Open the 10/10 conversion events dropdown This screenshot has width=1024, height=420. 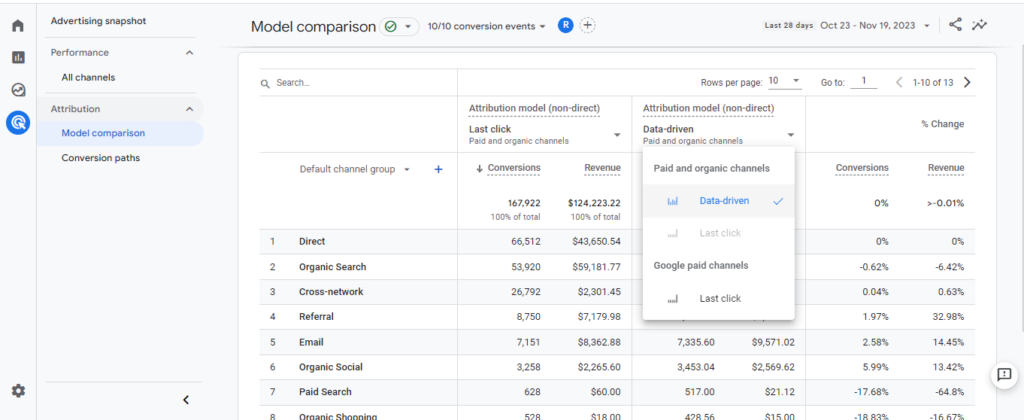[487, 26]
